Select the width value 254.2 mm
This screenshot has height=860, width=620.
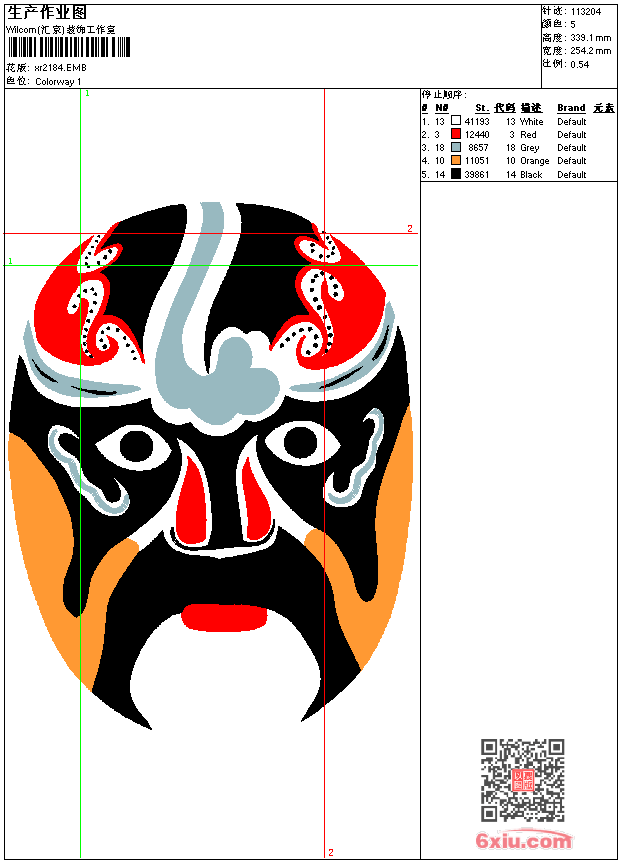(590, 51)
